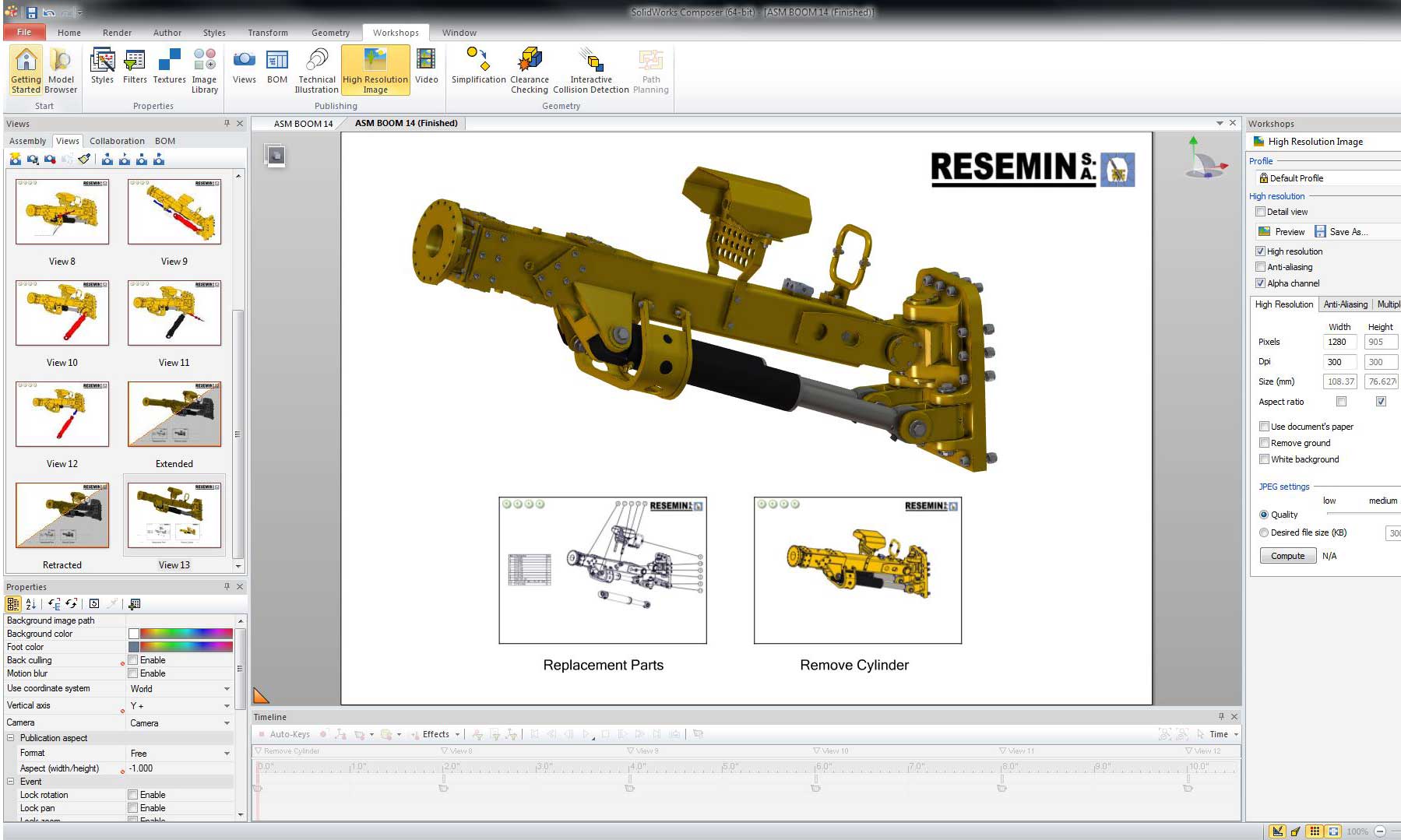Open Interactive Collision Detection workshop

[x=591, y=70]
